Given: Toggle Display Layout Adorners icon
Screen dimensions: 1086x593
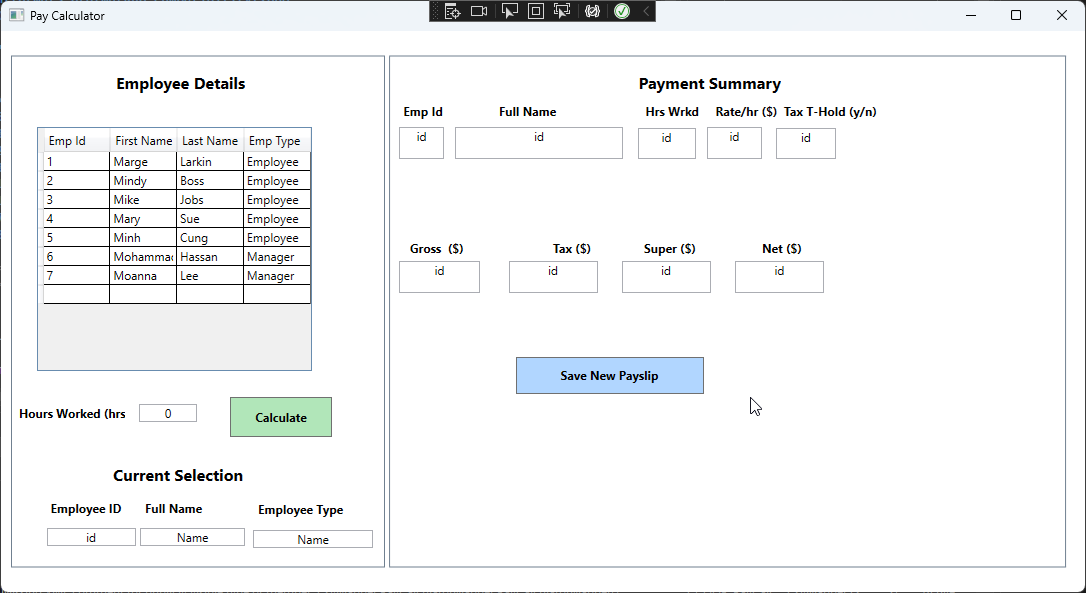Looking at the screenshot, I should pos(536,11).
